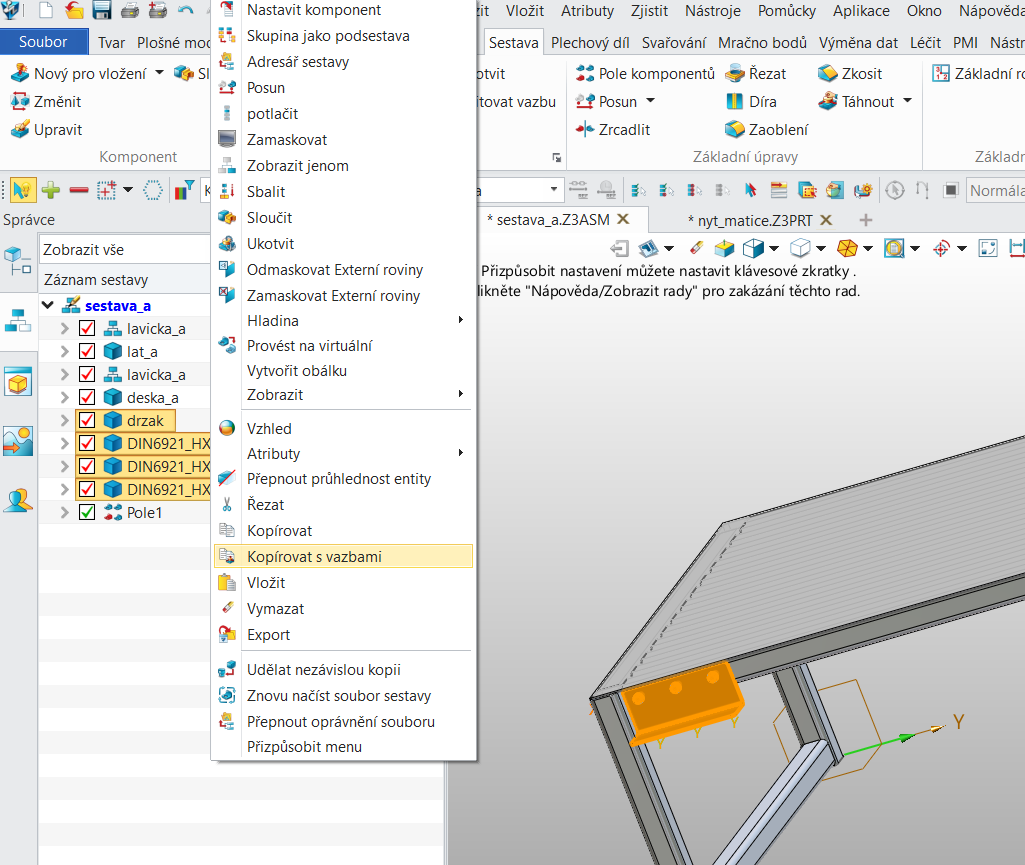Select the Díra hole tool

(x=735, y=102)
